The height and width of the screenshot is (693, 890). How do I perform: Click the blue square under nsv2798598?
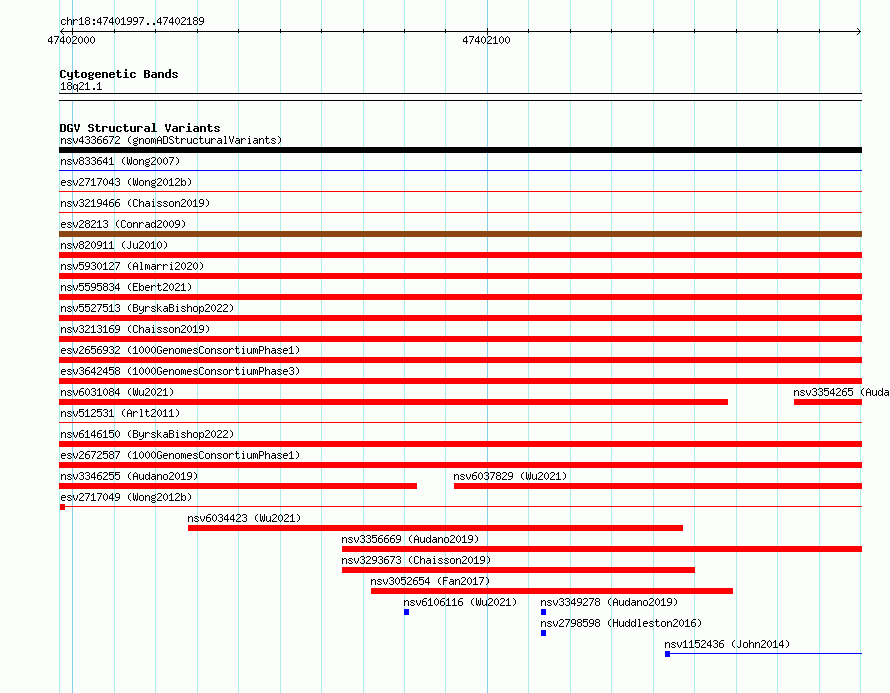click(x=543, y=633)
